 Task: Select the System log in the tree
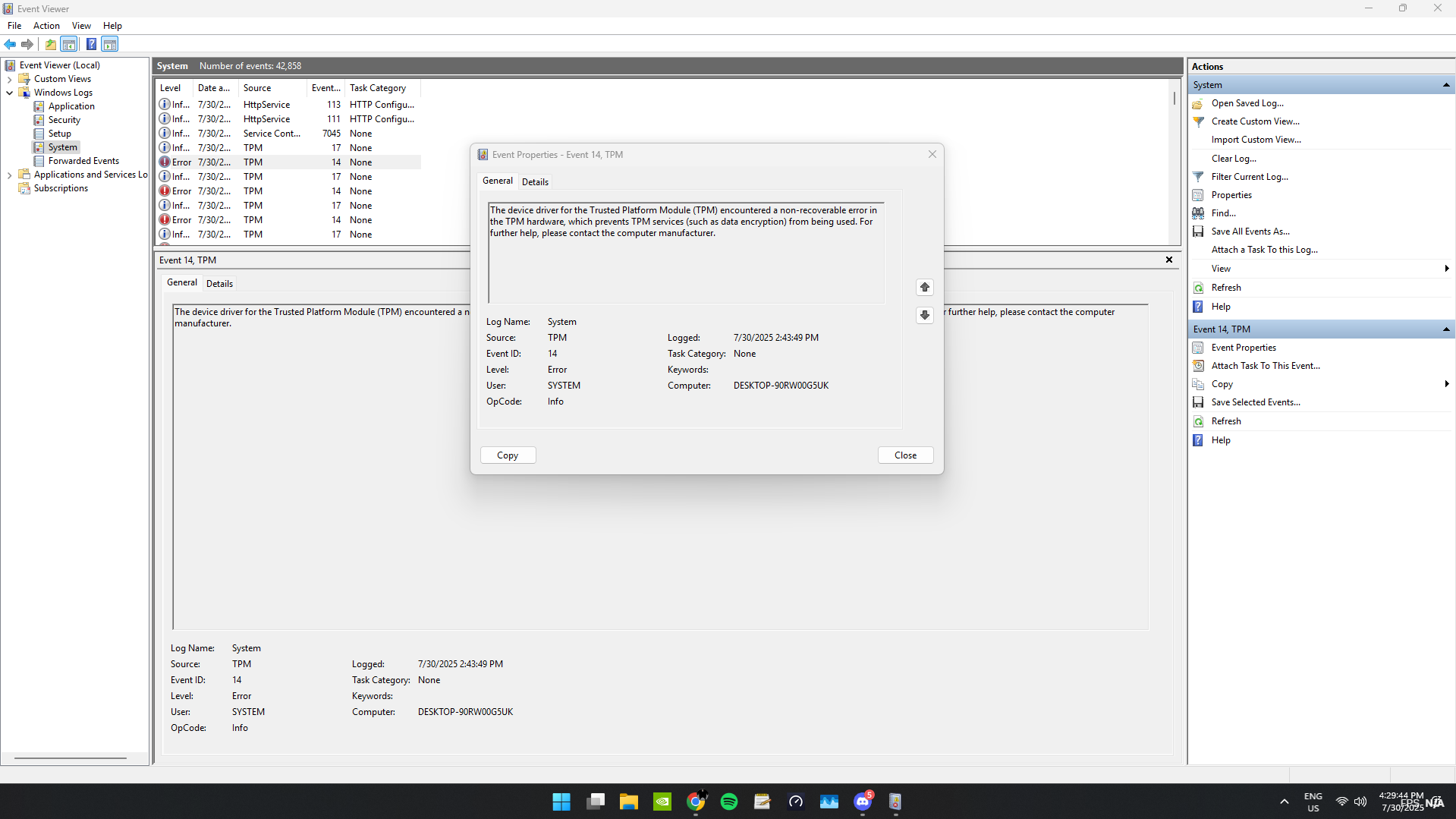pos(62,147)
